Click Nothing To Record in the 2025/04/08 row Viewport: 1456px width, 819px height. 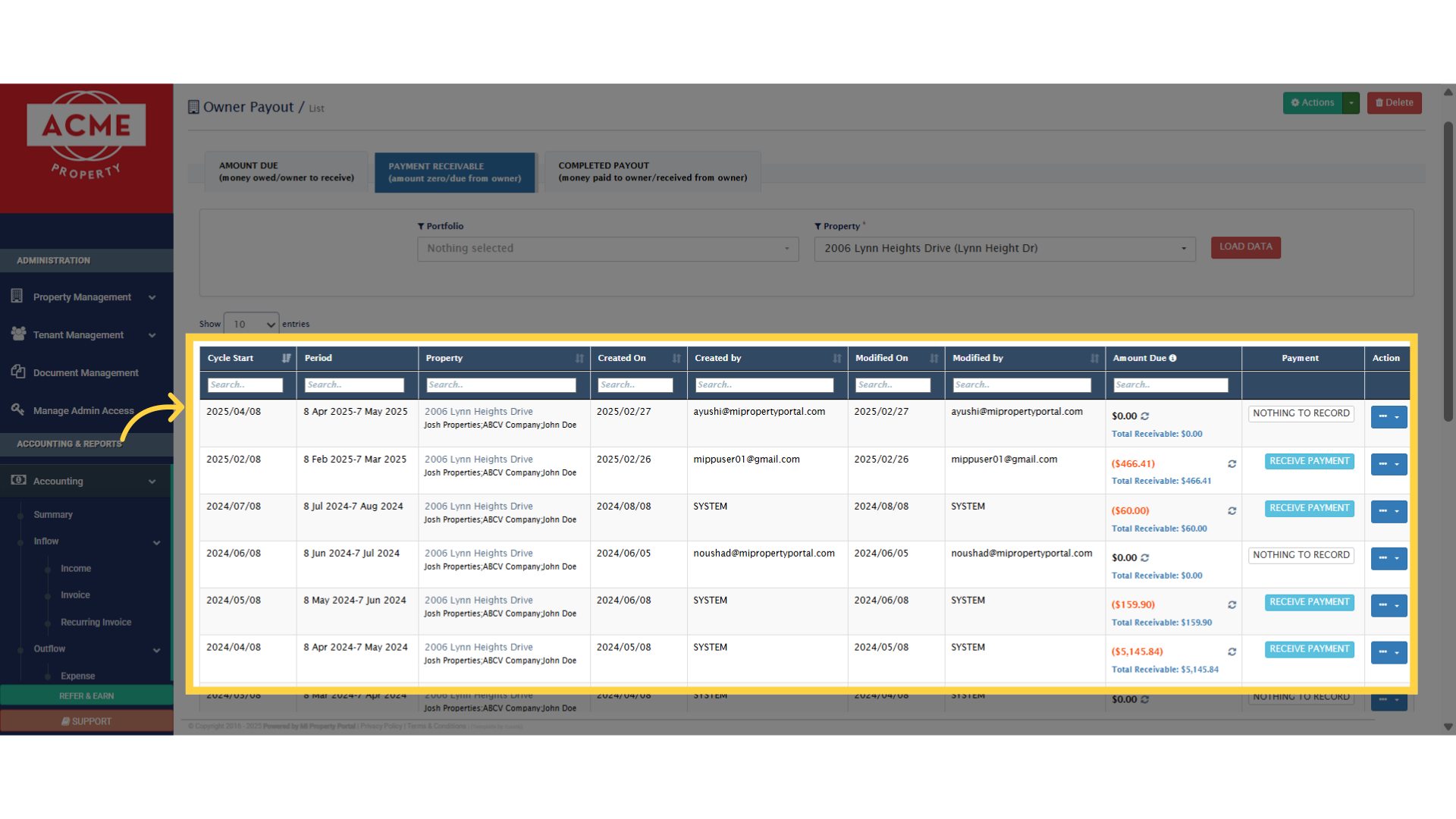[x=1301, y=413]
